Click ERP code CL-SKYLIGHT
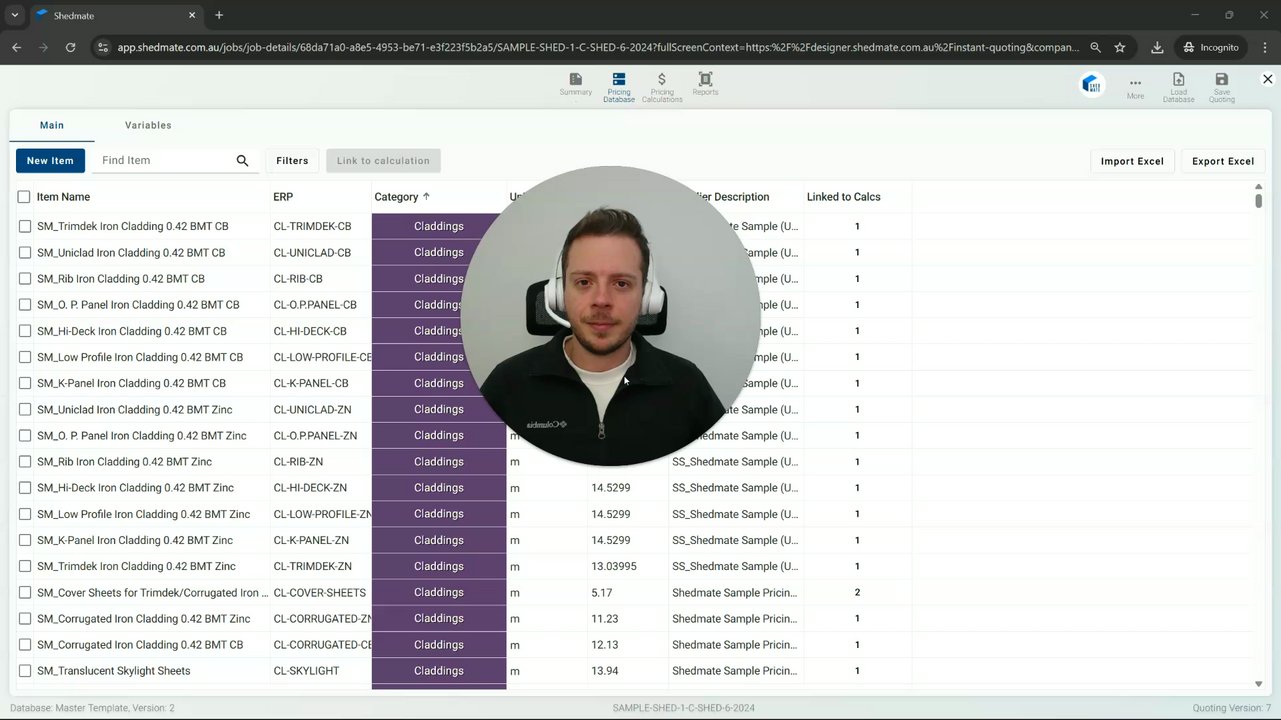The height and width of the screenshot is (720, 1281). pyautogui.click(x=306, y=671)
